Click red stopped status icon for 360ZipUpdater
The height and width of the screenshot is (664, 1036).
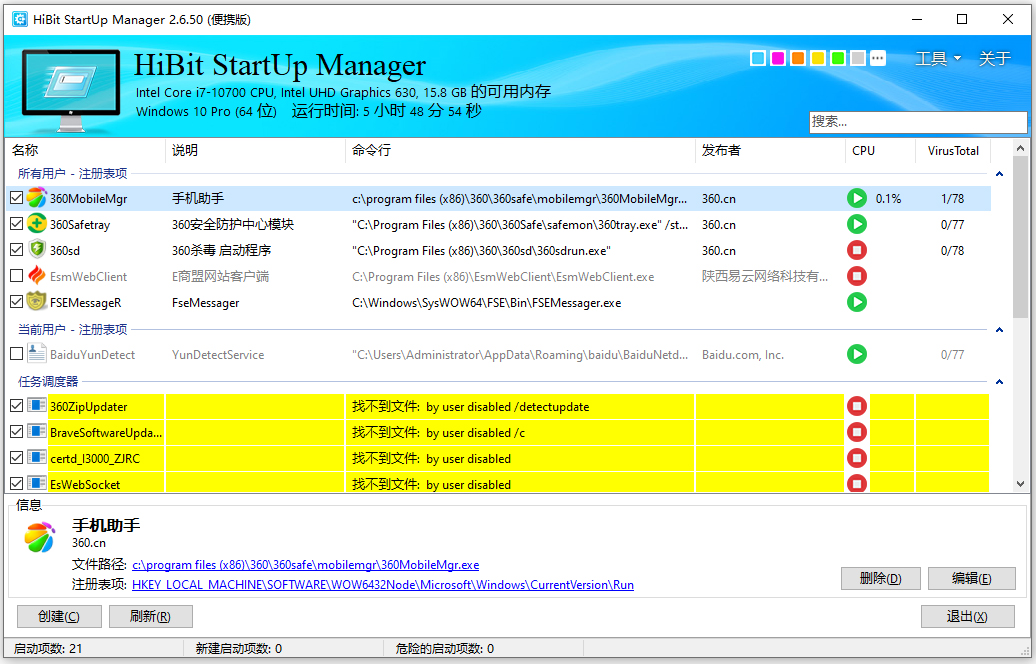point(857,406)
